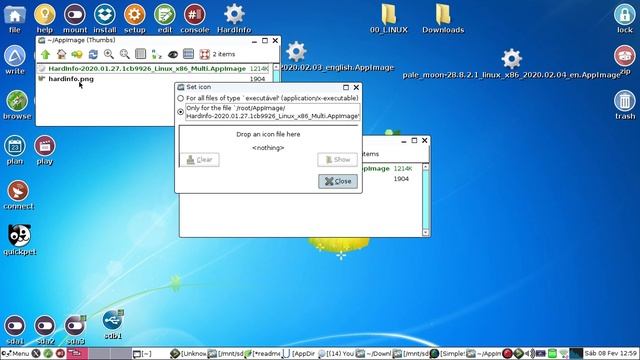Open the plan calendar icon
The width and height of the screenshot is (640, 360).
pyautogui.click(x=15, y=150)
